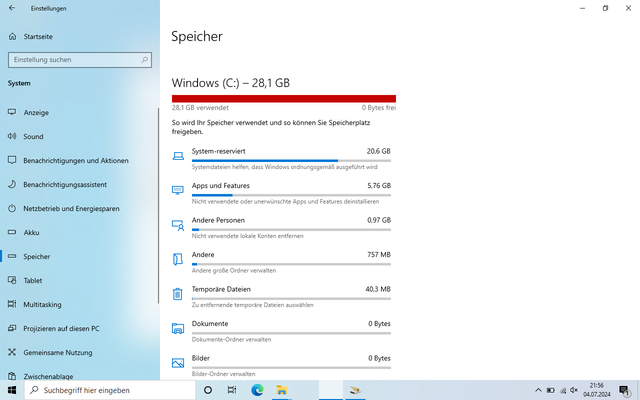Click the Andere Personen icon
Screen dimensions: 640x400
click(x=178, y=225)
